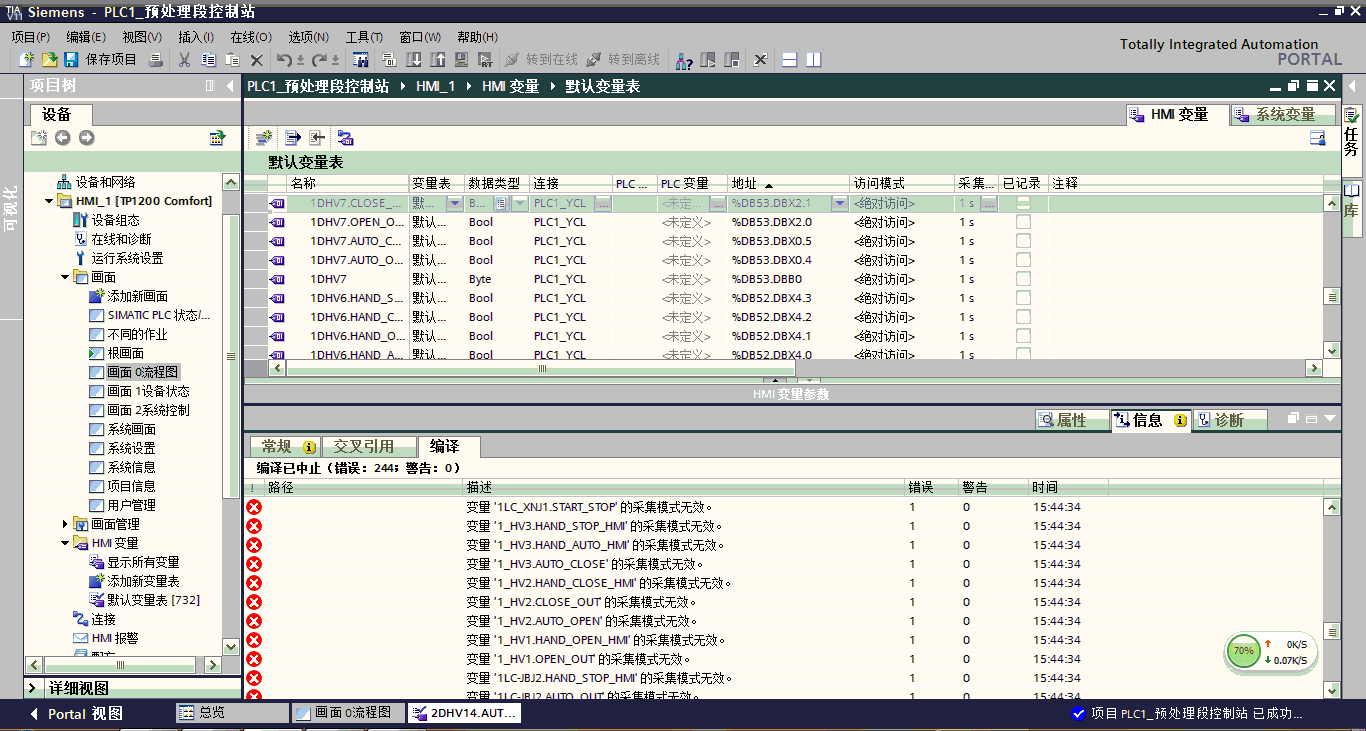The image size is (1366, 731).
Task: Click the cross-reference X icon in toolbar
Action: (760, 60)
